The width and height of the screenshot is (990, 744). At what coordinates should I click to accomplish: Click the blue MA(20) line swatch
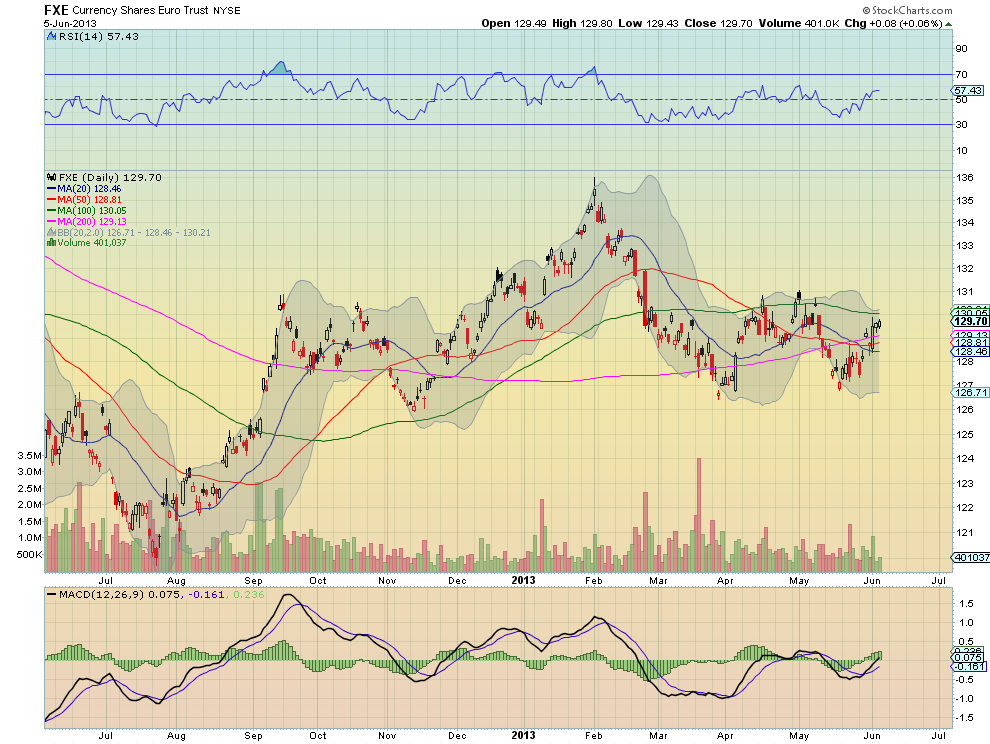(52, 189)
